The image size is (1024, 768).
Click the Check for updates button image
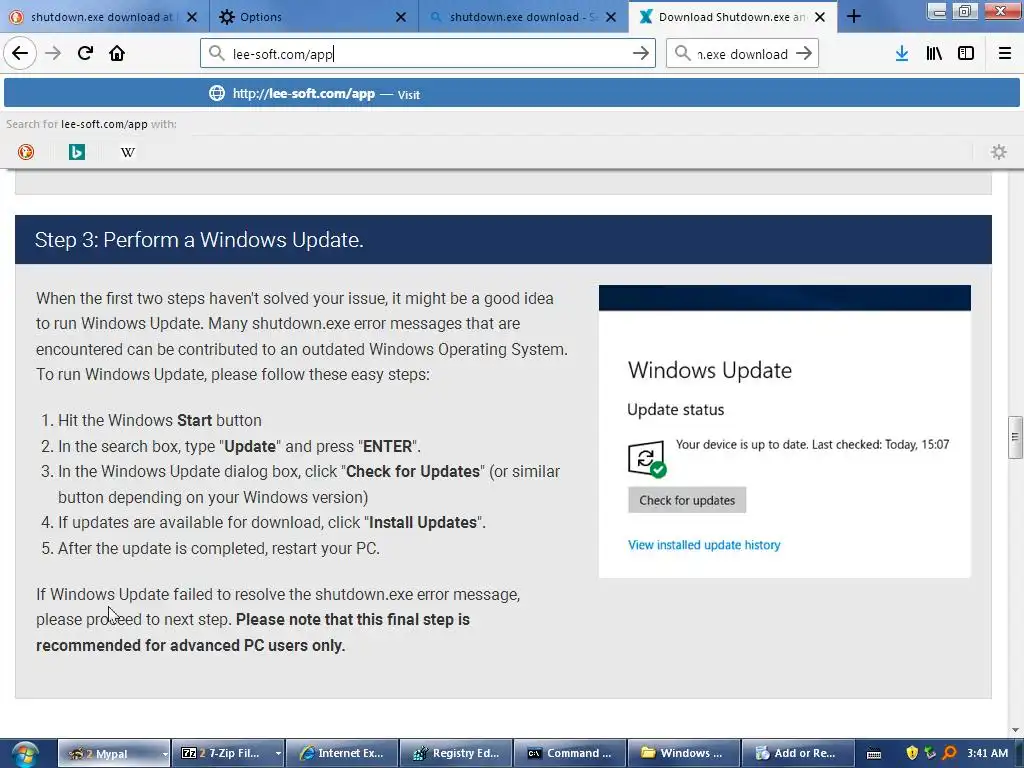coord(687,500)
